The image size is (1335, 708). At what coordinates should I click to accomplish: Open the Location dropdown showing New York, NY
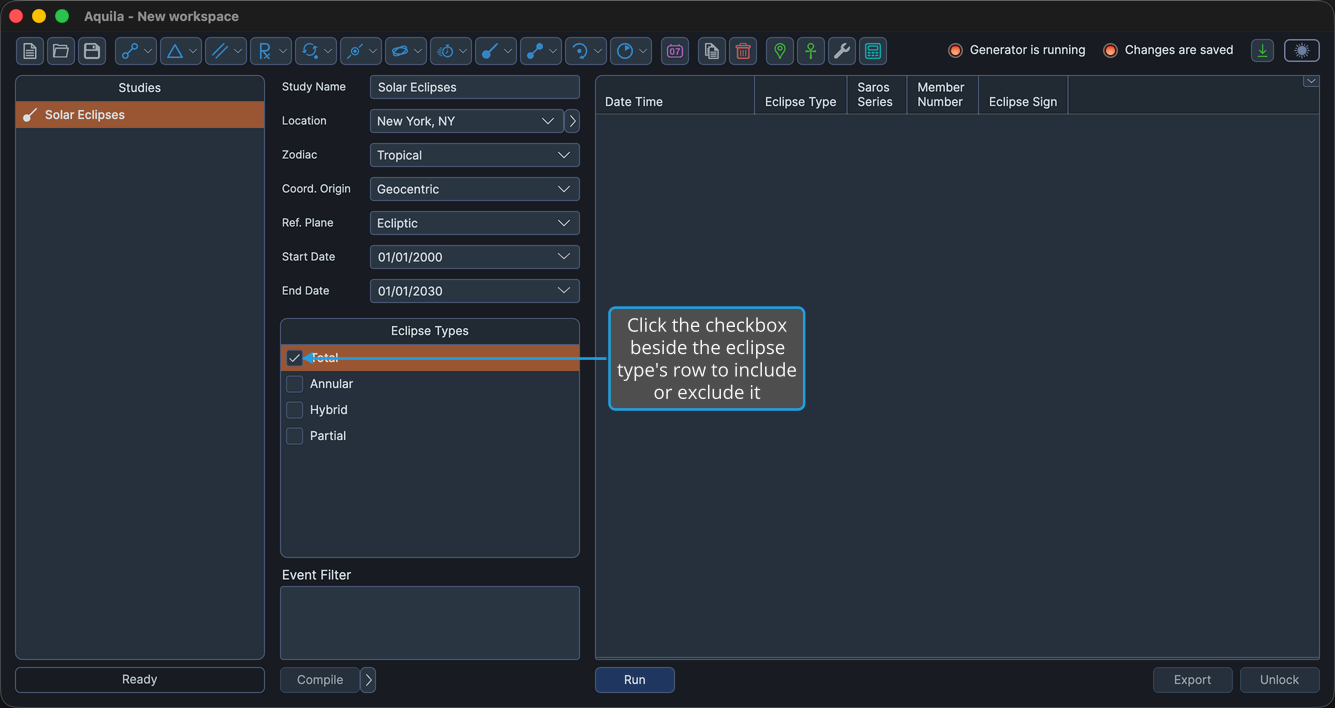[x=466, y=121]
